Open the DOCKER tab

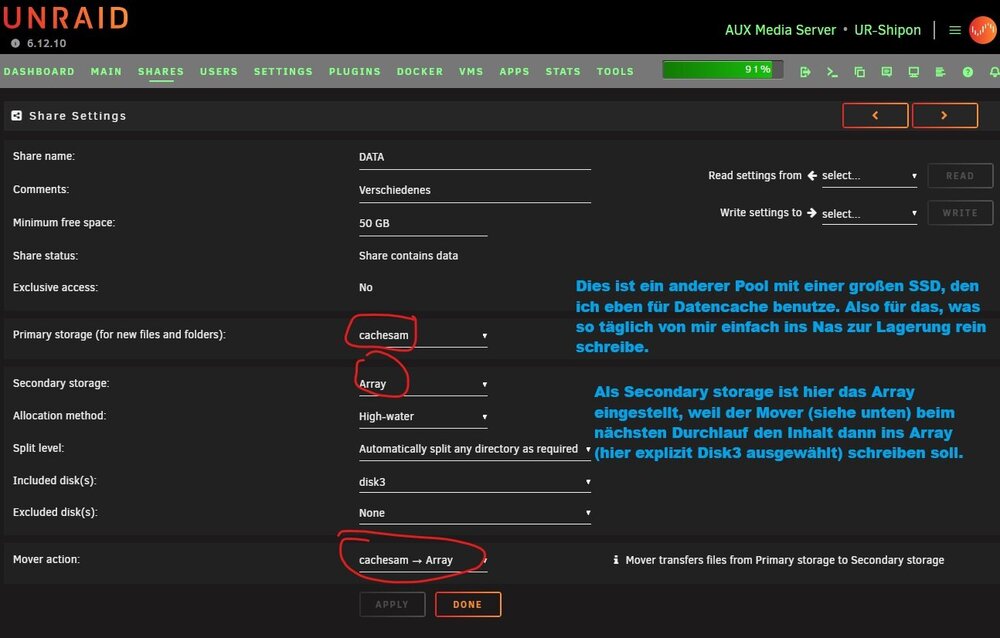pyautogui.click(x=420, y=71)
